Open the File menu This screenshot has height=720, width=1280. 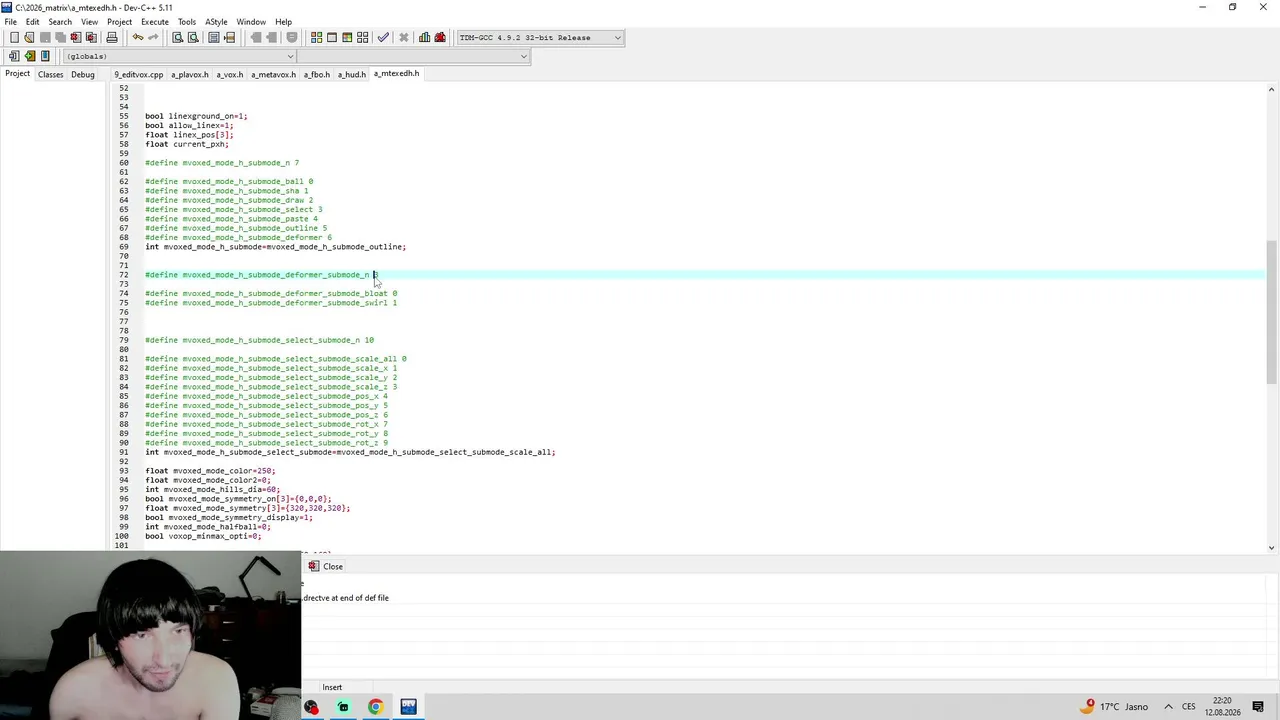point(10,22)
